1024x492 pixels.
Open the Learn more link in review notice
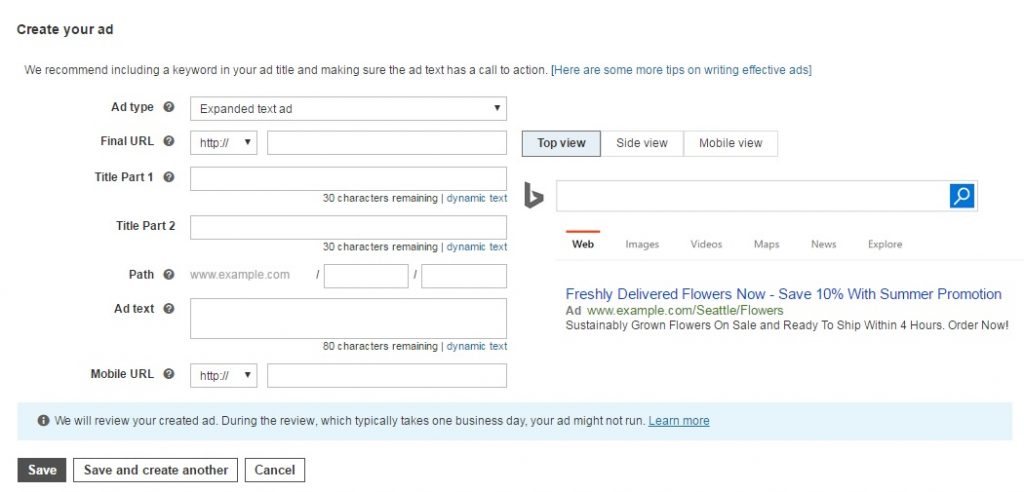(x=678, y=421)
